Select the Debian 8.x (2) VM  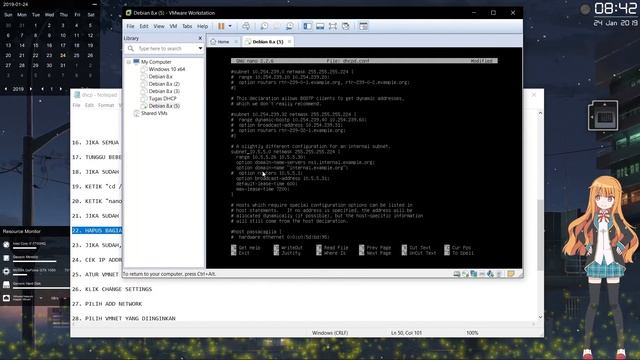point(164,84)
